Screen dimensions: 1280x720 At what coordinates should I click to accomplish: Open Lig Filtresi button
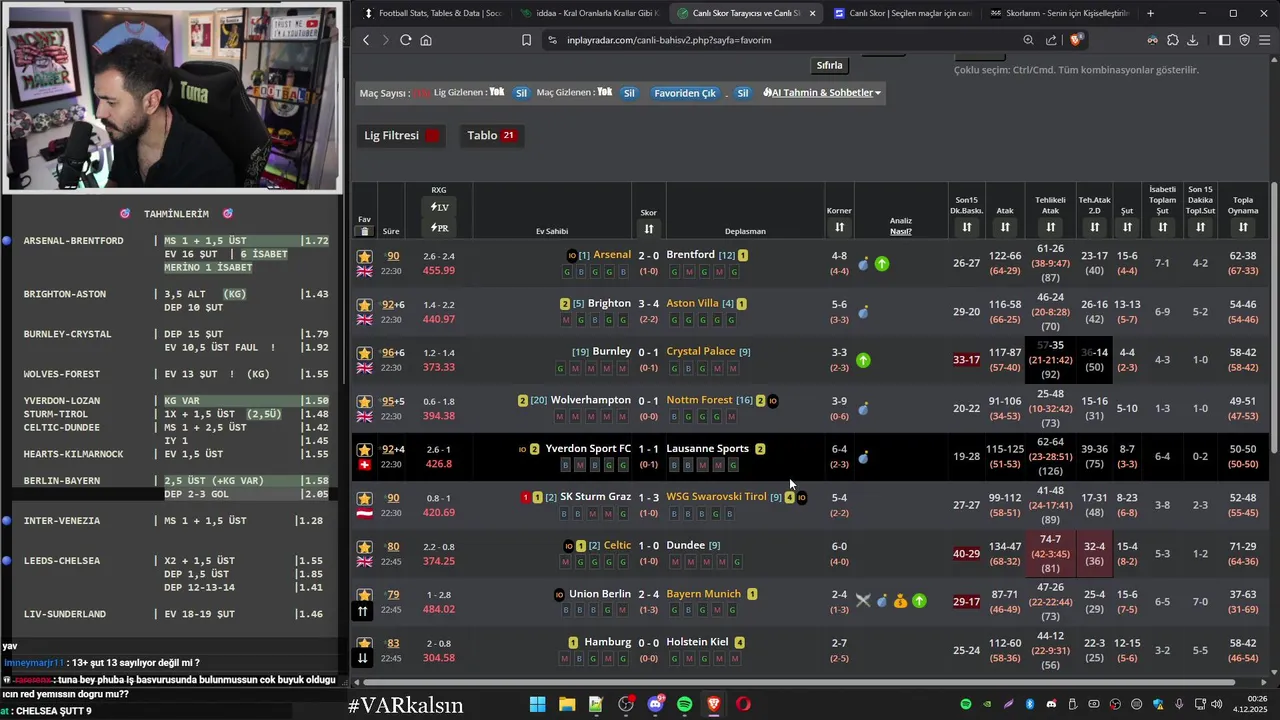coord(402,135)
